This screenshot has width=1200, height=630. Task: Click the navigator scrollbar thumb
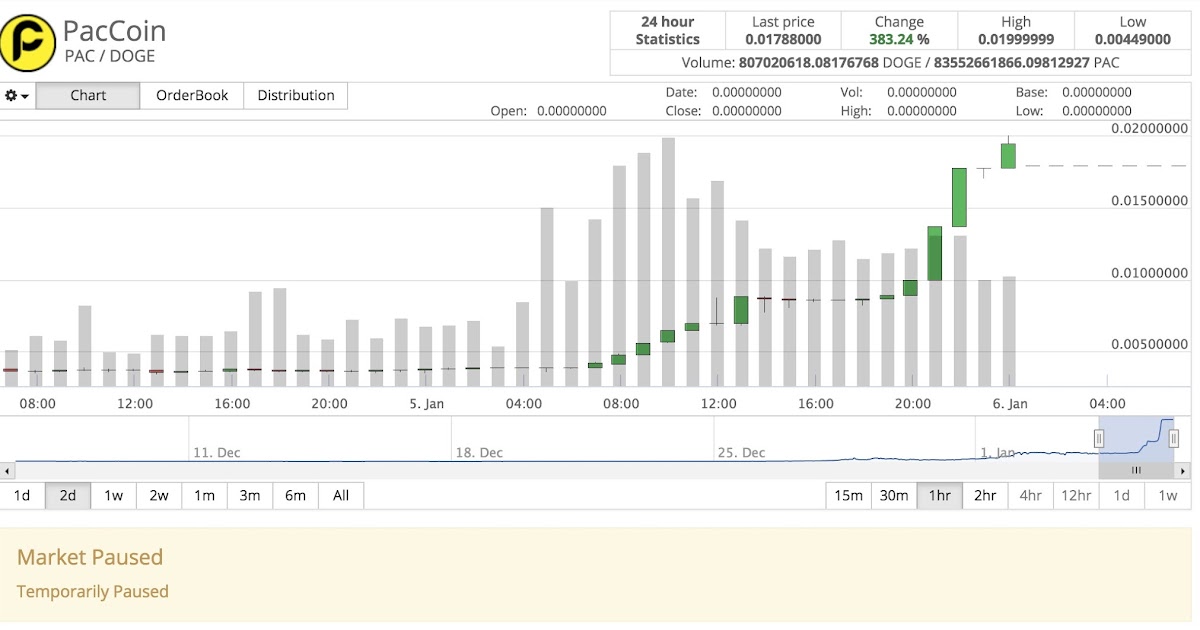(x=1136, y=470)
